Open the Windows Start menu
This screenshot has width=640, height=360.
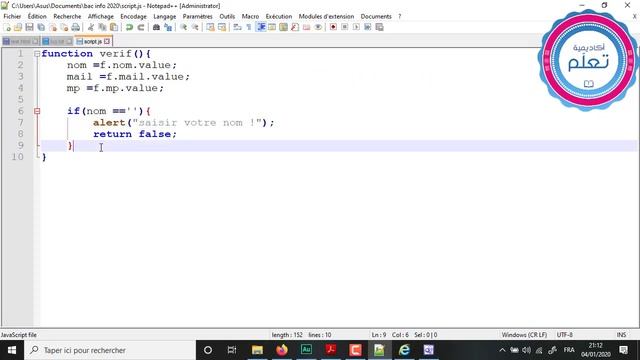[12, 350]
